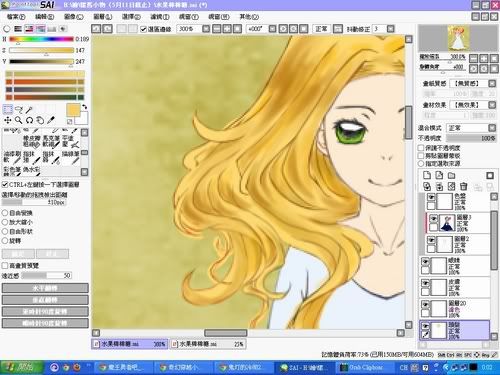The width and height of the screenshot is (500, 375).
Task: Create a new layer folder
Action: point(451,175)
